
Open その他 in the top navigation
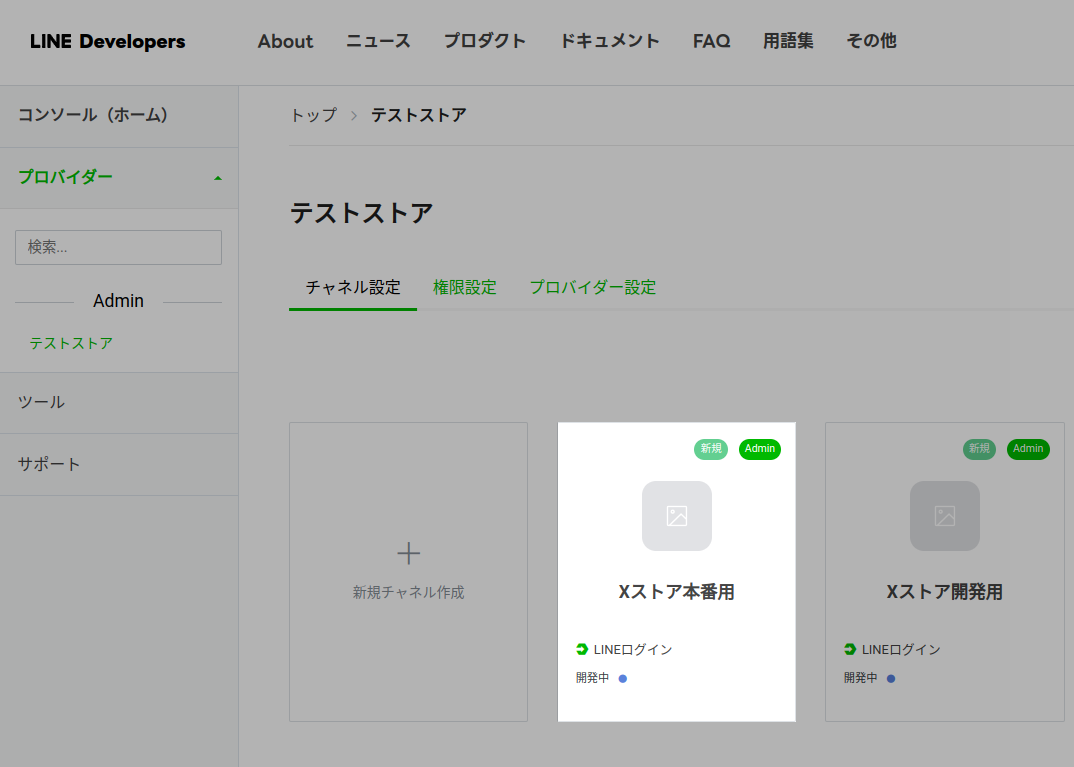point(871,41)
